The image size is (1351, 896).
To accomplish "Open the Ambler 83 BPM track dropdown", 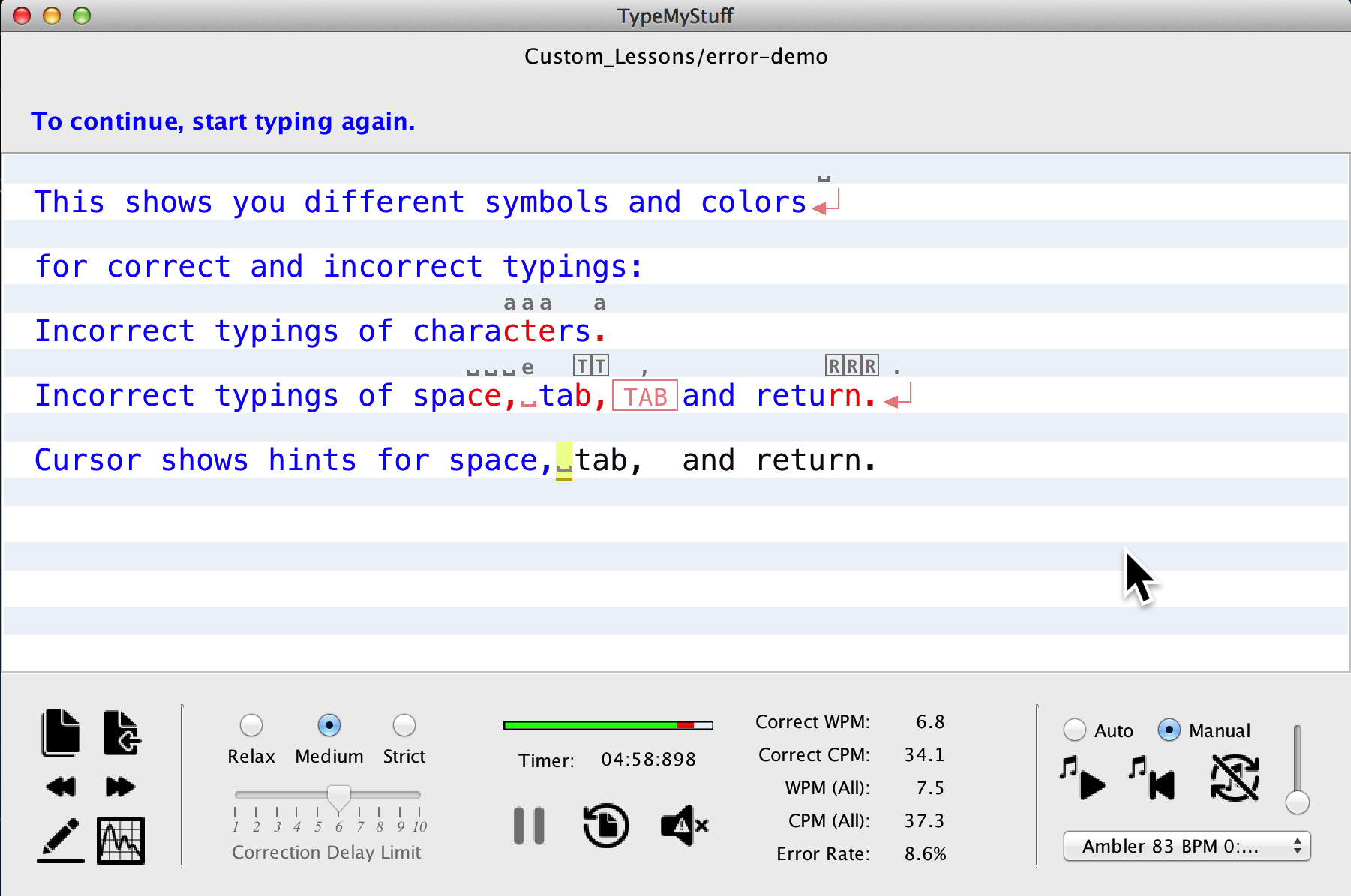I will coord(1187,847).
